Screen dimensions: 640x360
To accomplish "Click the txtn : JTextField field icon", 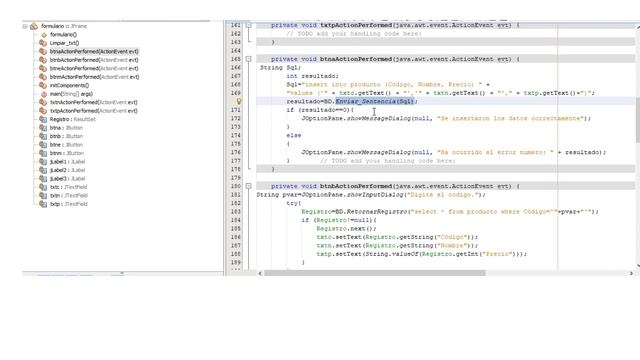I will click(x=43, y=196).
